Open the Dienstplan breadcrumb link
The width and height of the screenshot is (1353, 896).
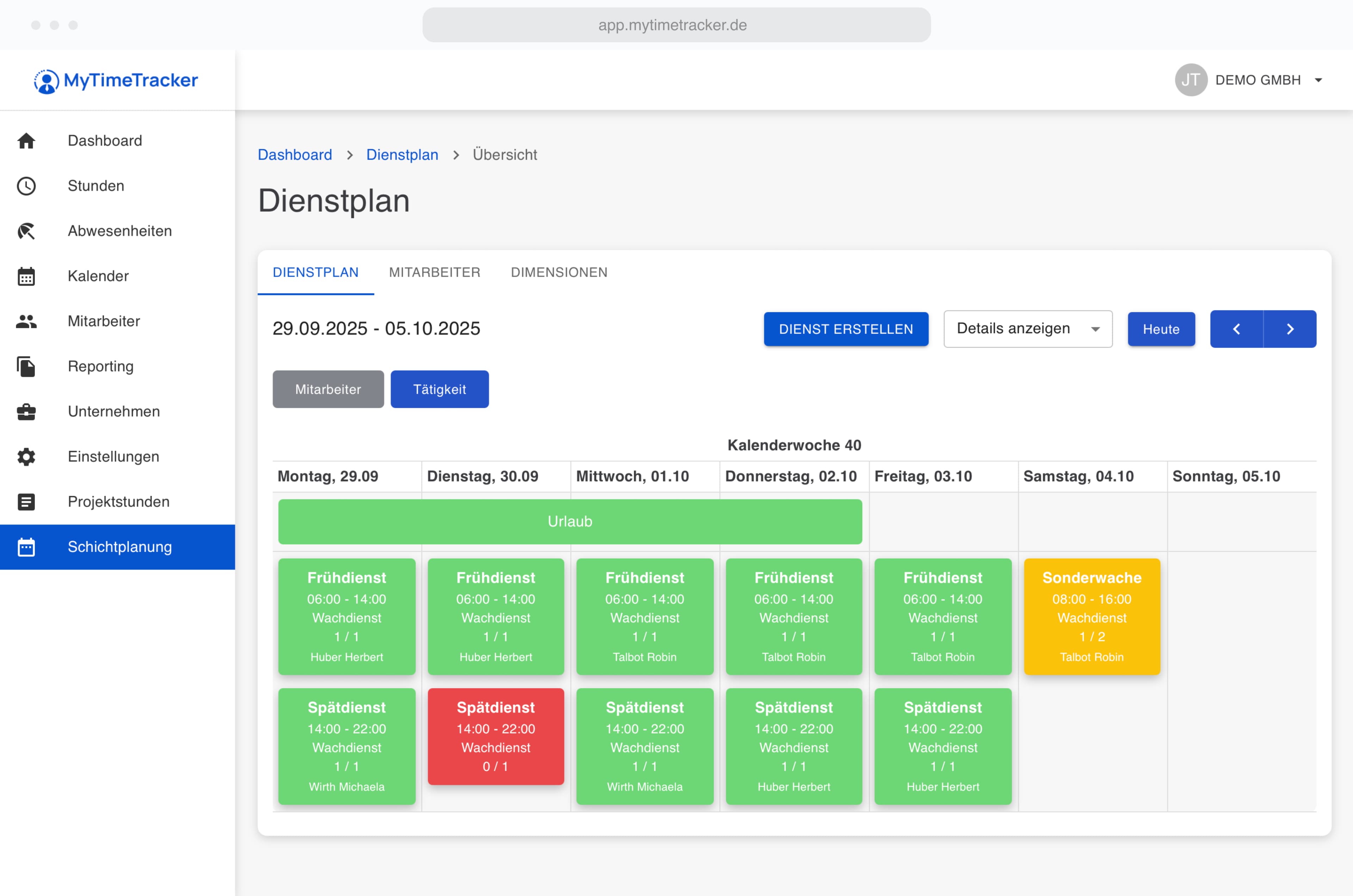(x=402, y=154)
